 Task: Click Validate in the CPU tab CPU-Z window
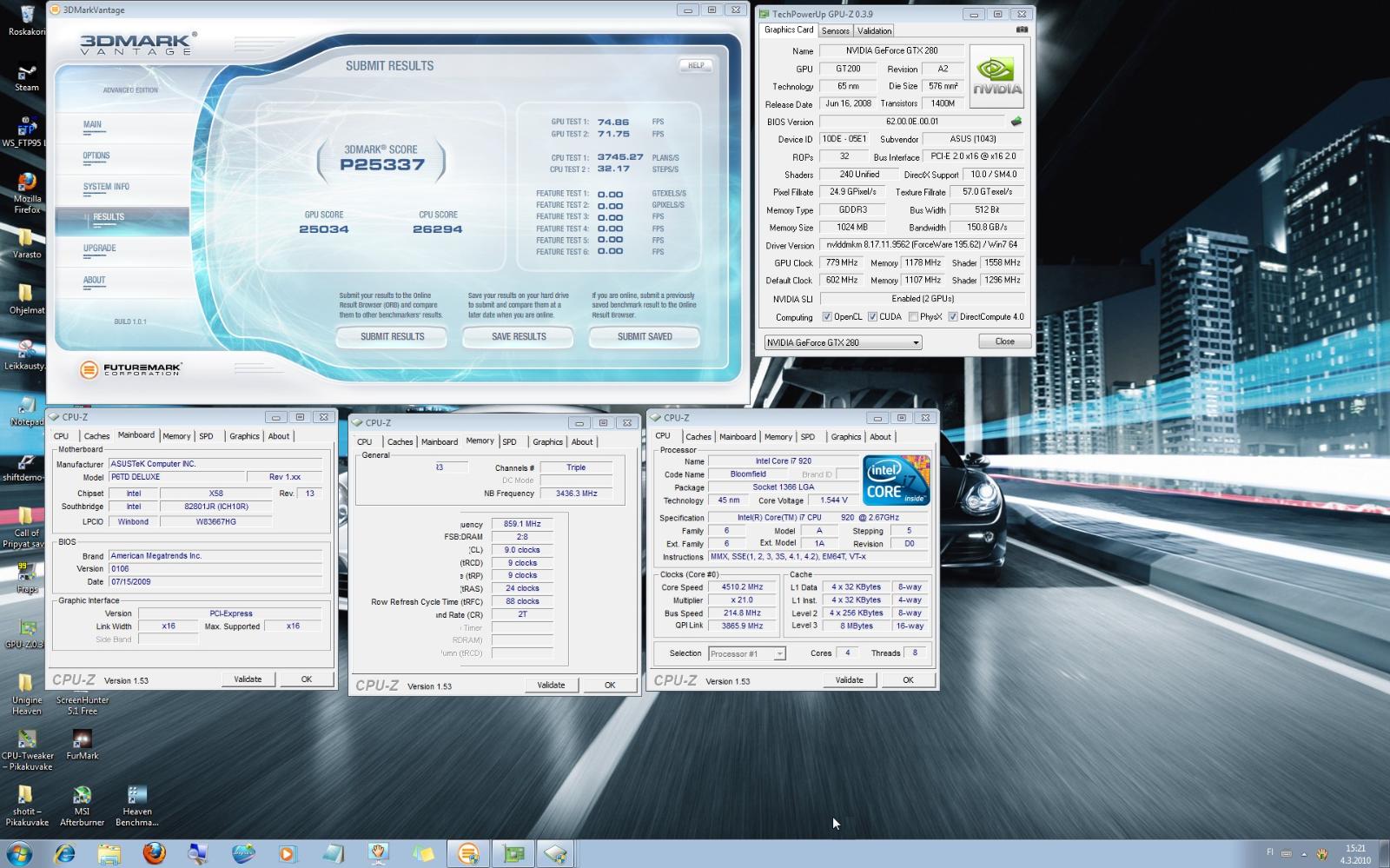coord(850,680)
